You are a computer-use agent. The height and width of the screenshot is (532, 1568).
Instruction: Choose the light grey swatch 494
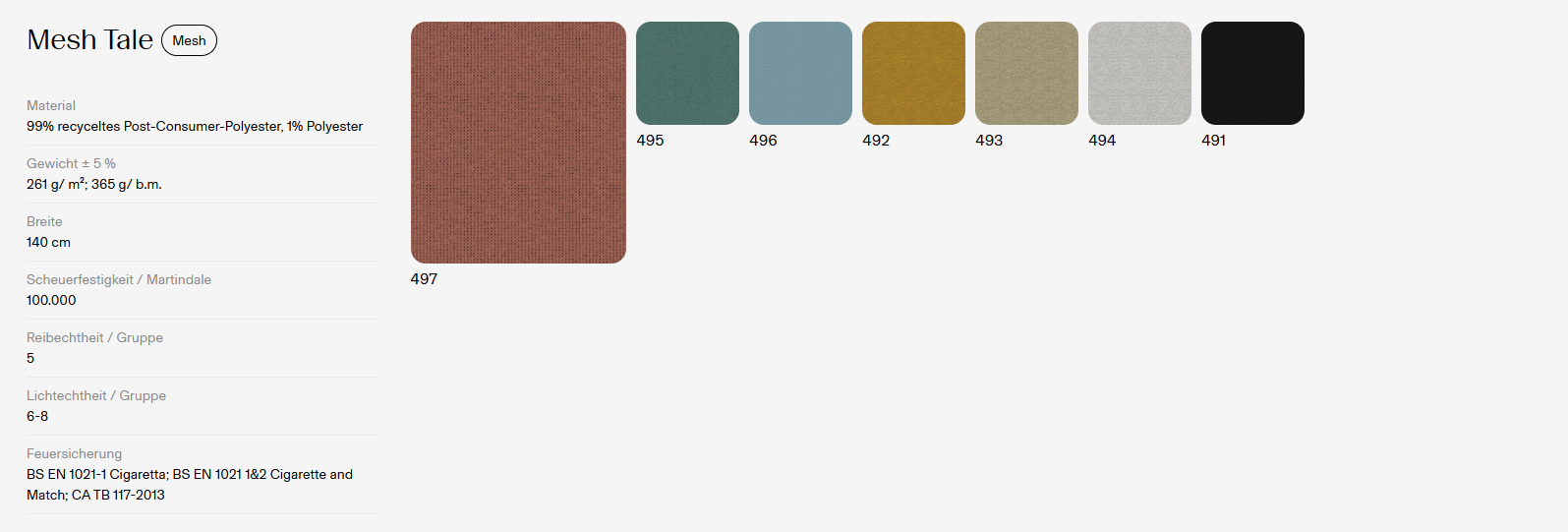point(1139,73)
